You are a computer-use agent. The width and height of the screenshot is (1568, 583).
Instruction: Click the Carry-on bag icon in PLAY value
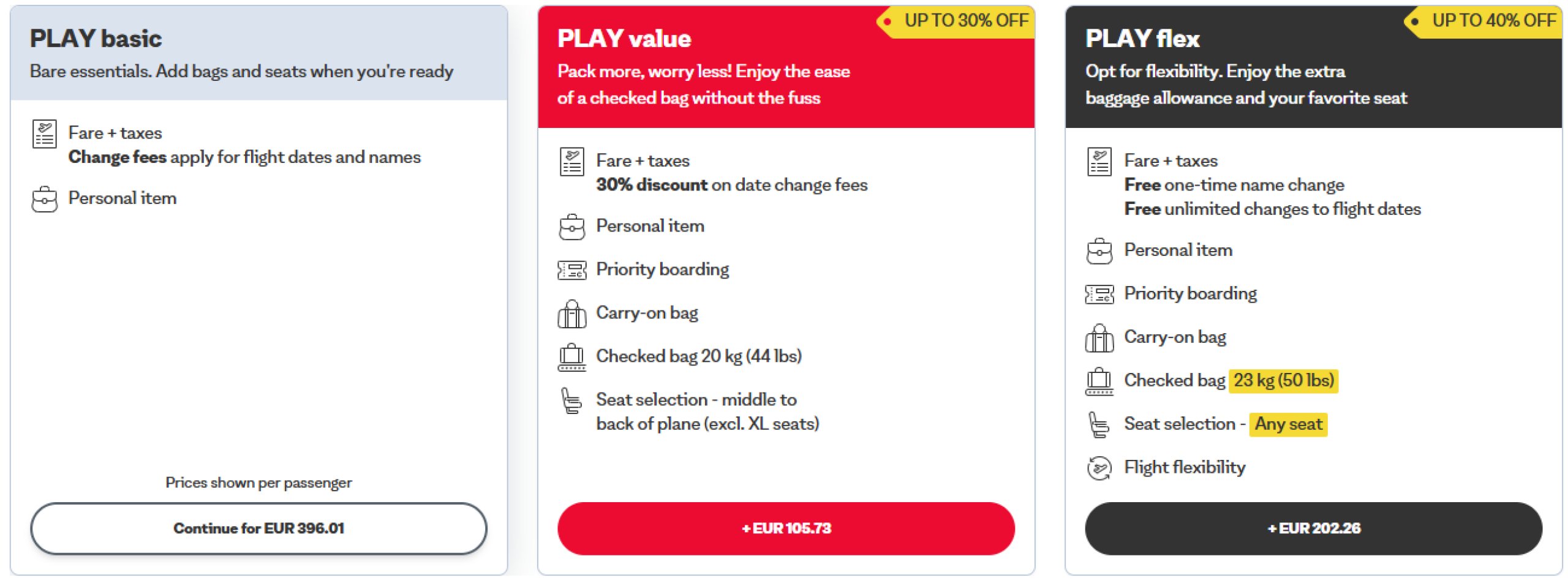coord(571,314)
